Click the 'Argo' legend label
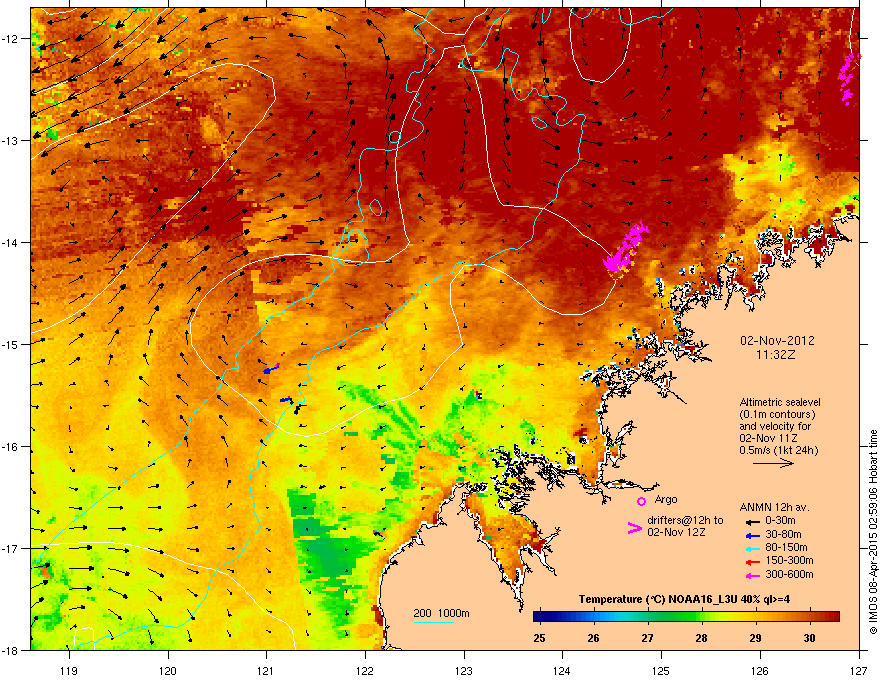The width and height of the screenshot is (880, 680). (x=666, y=499)
